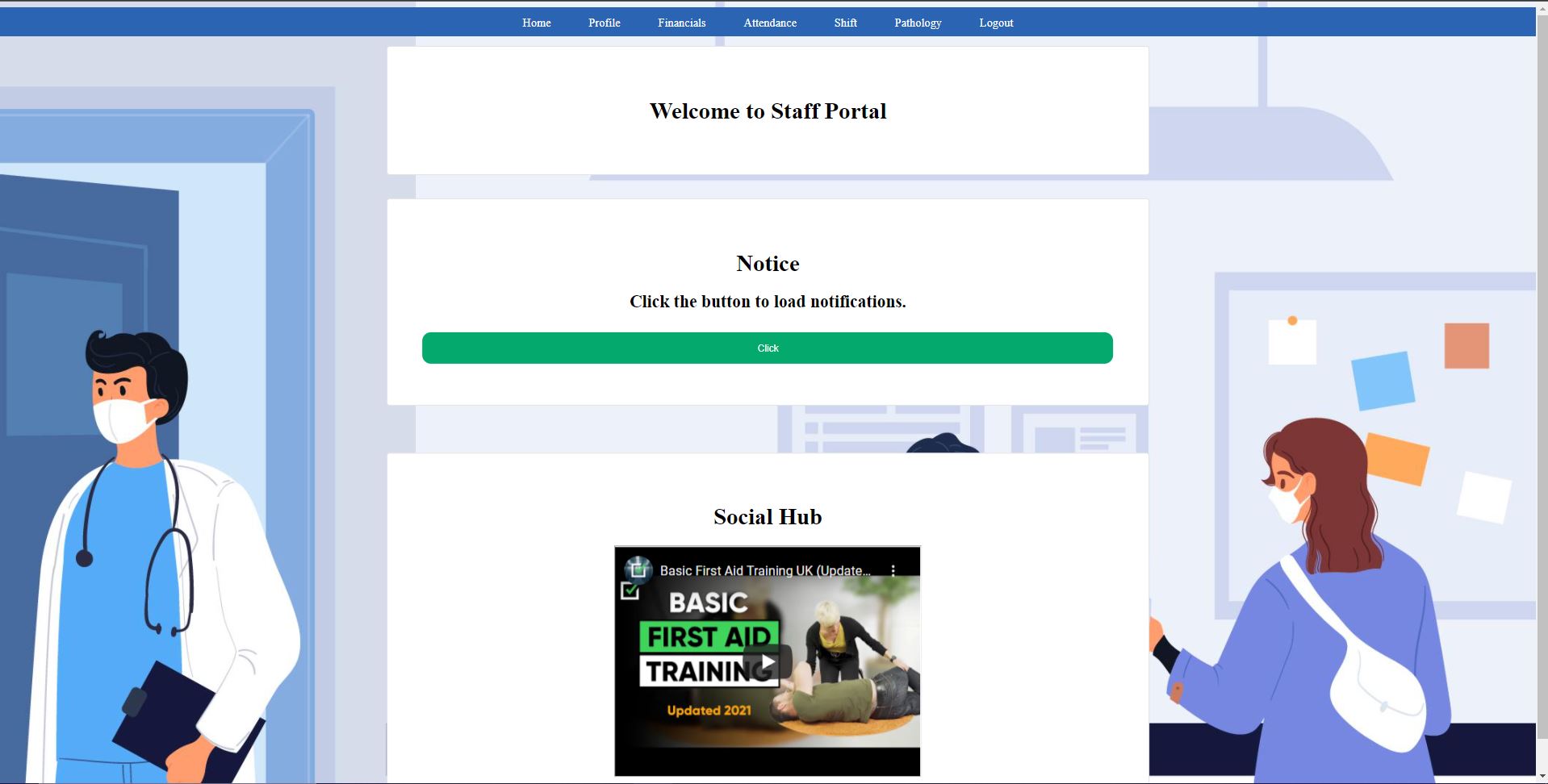
Task: Select Shift in the navigation bar
Action: [x=845, y=23]
